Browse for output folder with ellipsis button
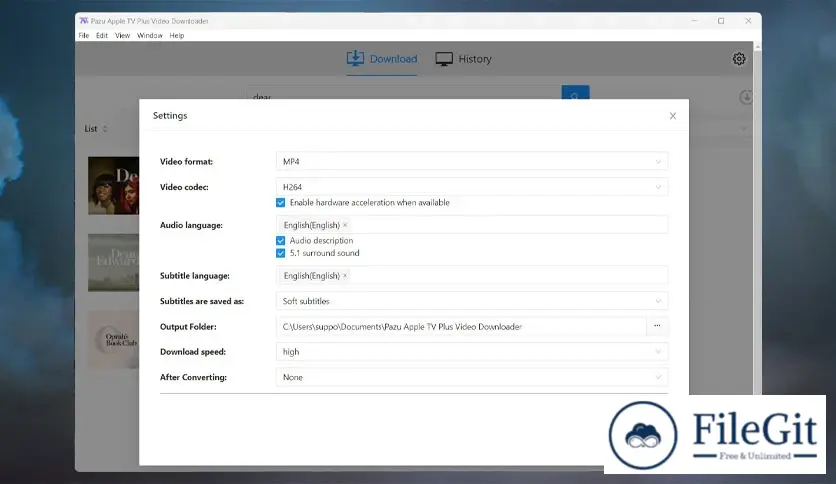This screenshot has height=484, width=836. click(657, 326)
